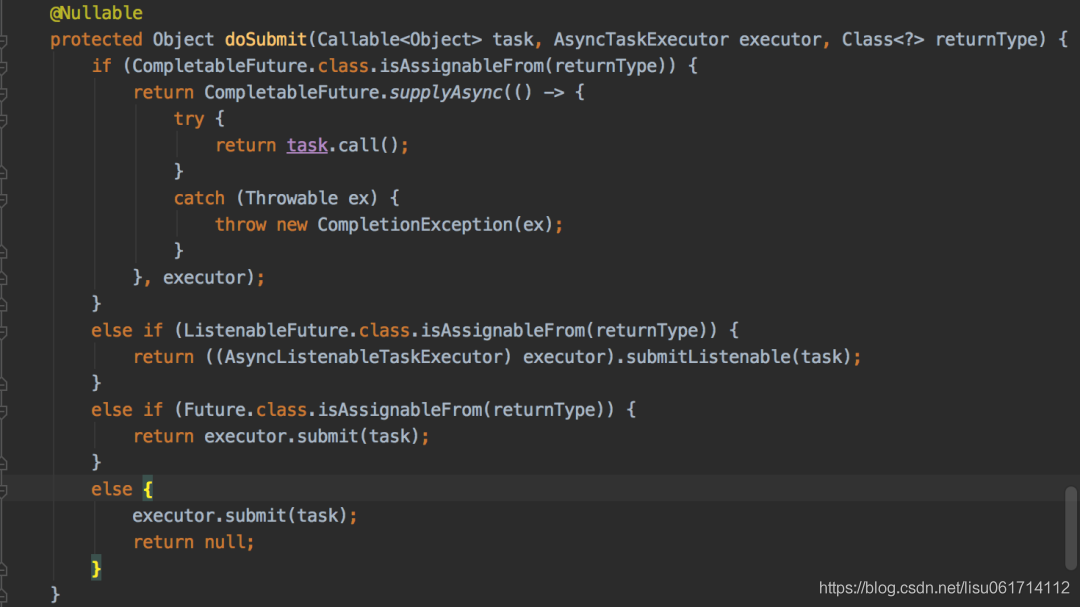
Task: Click 'Callable<Object>' parameter type
Action: [x=399, y=39]
